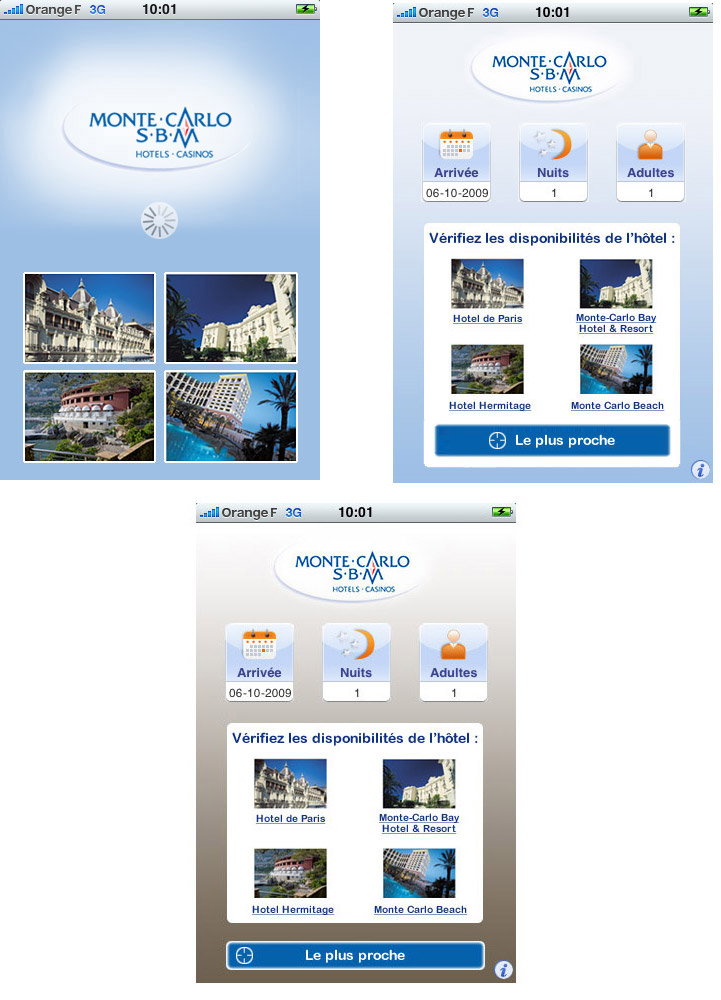This screenshot has height=1000, width=721.
Task: Click Arrivée label on blue screen
Action: (456, 173)
